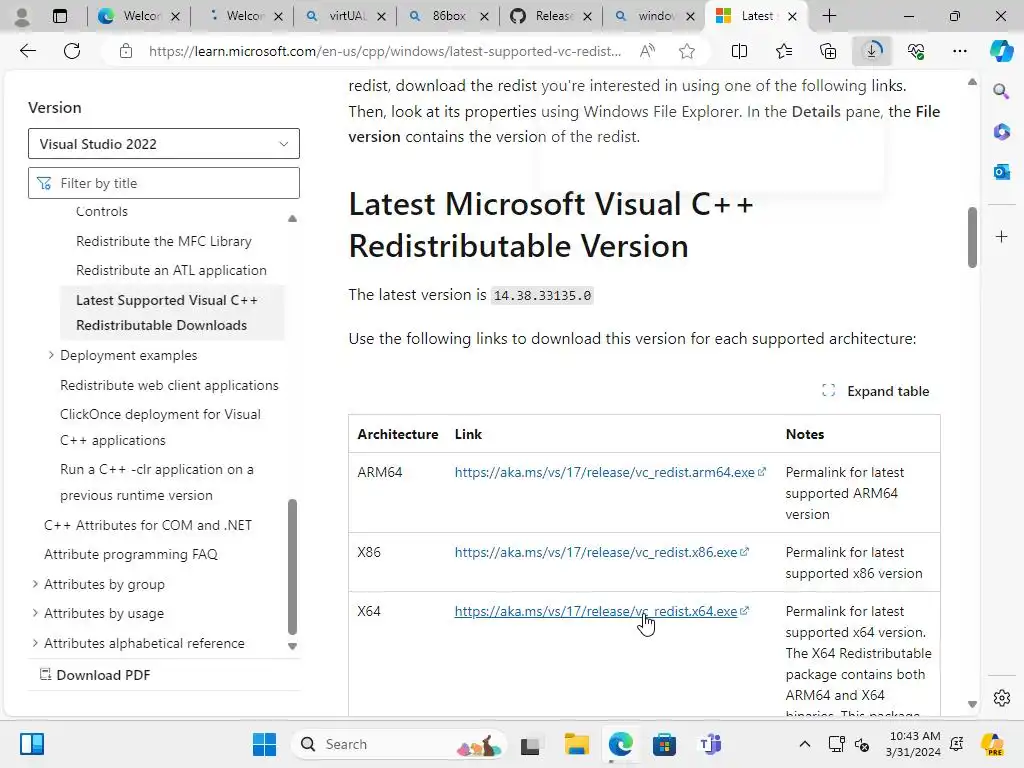
Task: Click the sidebar tree scrollbar thumb
Action: click(292, 567)
